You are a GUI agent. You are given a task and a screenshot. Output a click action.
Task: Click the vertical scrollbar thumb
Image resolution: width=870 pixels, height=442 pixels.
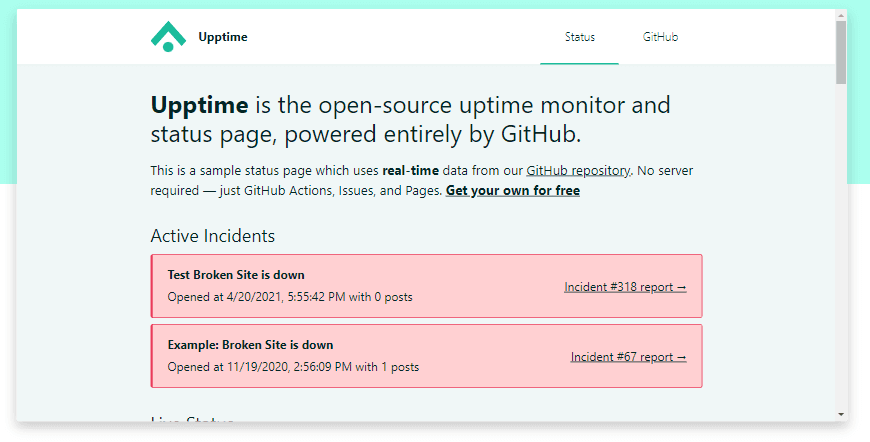click(841, 50)
